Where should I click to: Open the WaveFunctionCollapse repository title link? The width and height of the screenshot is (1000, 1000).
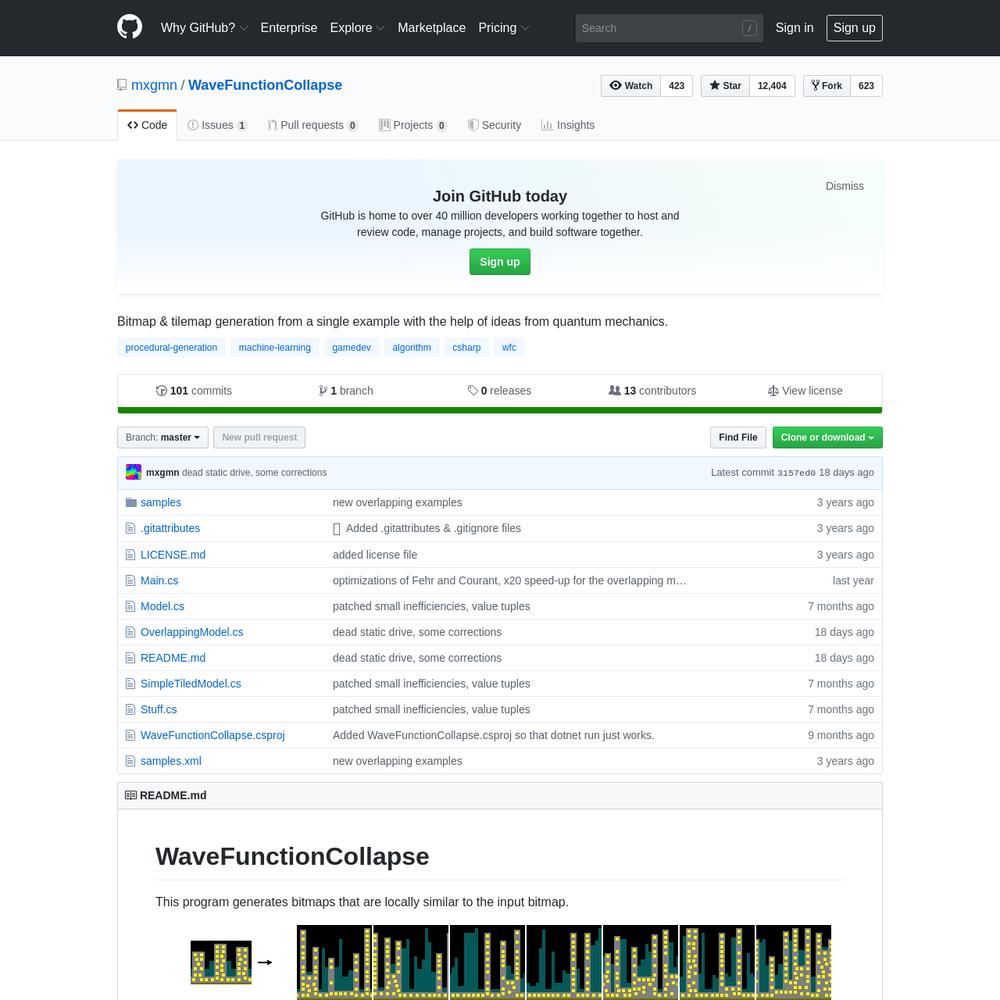tap(265, 85)
